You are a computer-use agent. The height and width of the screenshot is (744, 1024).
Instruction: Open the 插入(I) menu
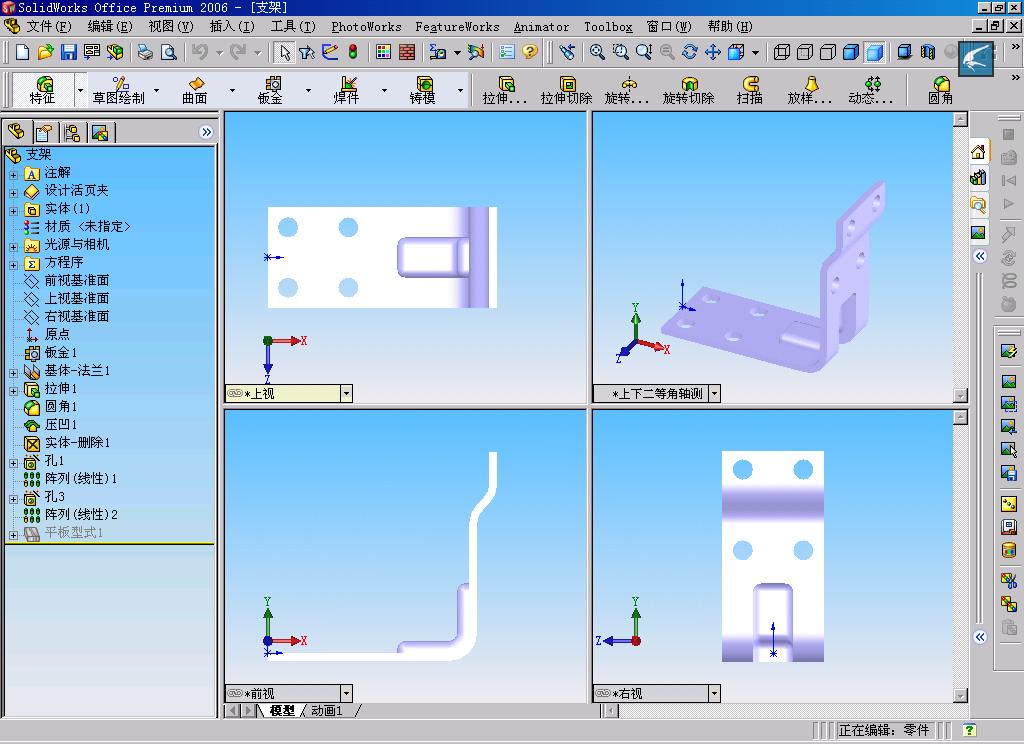tap(232, 27)
